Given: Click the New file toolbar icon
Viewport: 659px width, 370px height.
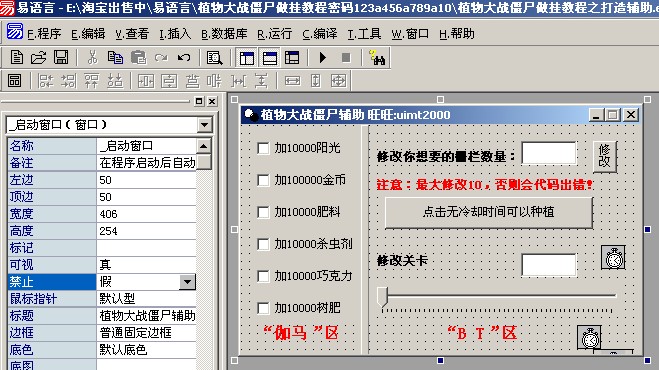Looking at the screenshot, I should (x=17, y=58).
